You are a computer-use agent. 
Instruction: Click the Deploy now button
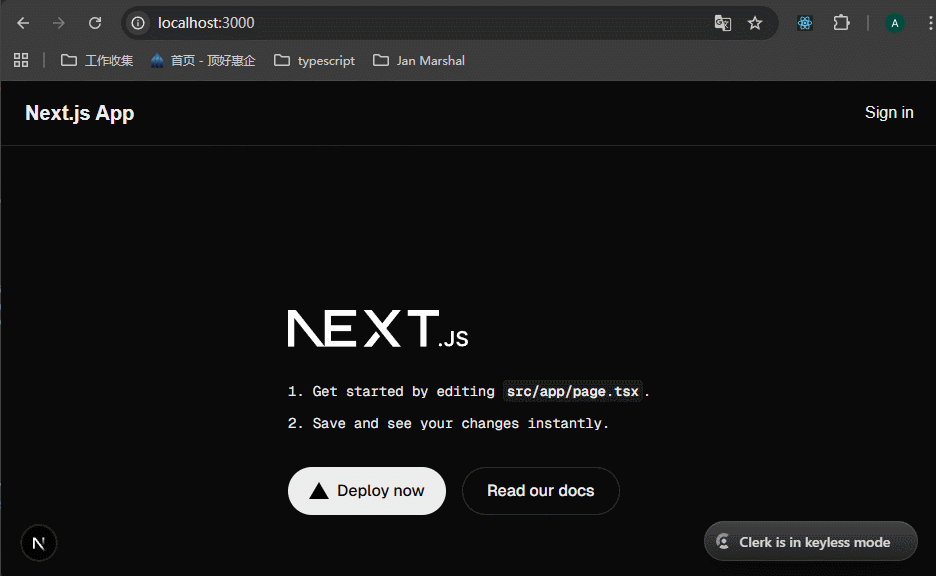[x=366, y=491]
